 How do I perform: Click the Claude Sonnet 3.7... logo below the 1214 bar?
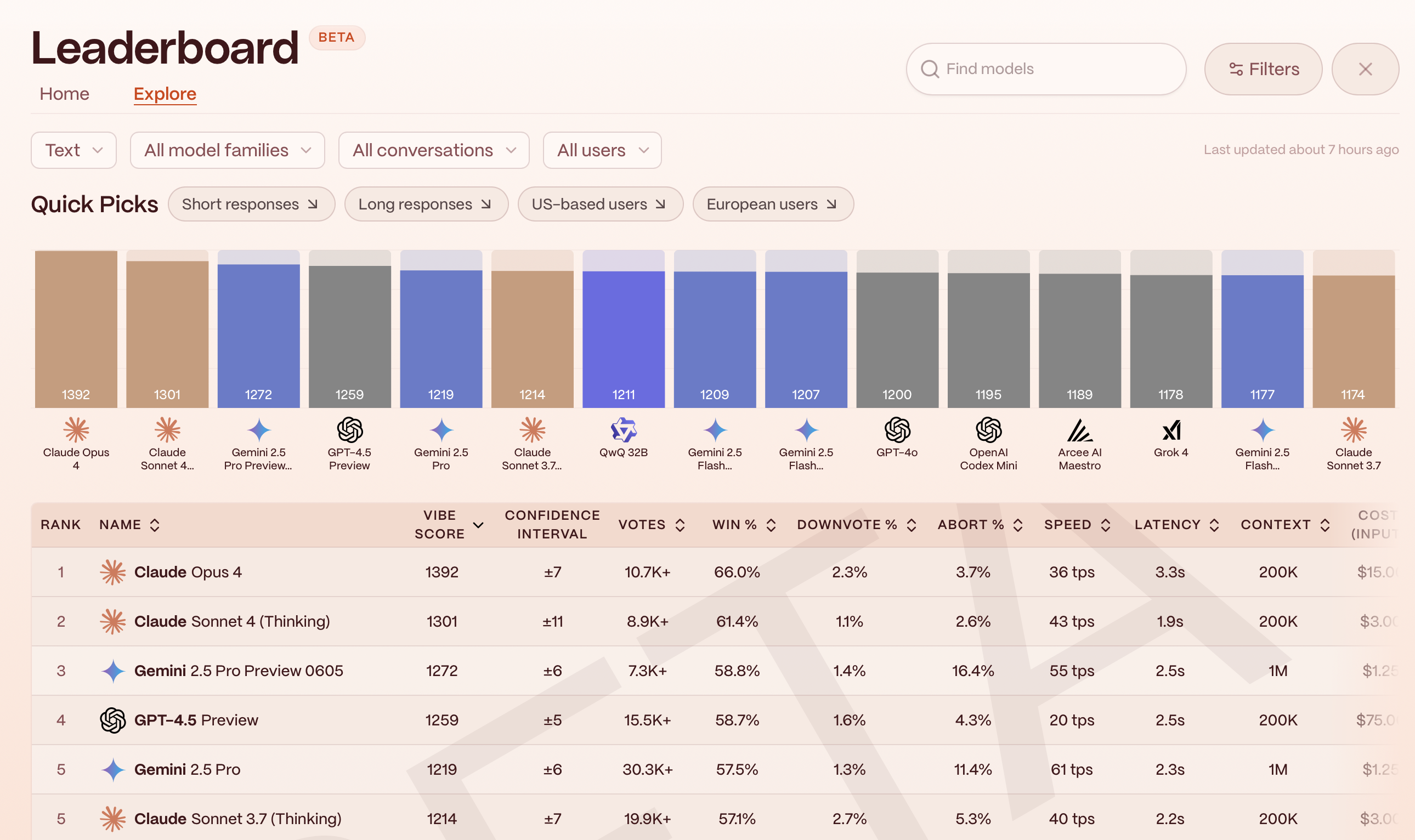(533, 430)
